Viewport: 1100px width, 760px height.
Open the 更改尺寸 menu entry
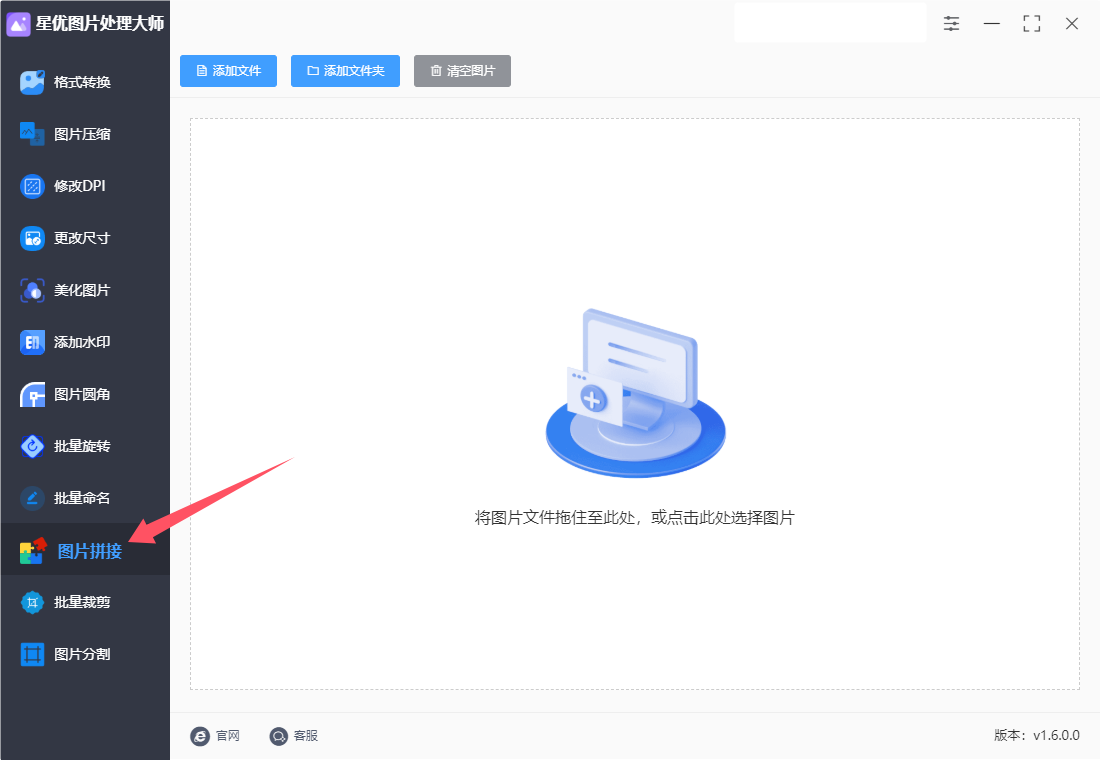coord(85,239)
